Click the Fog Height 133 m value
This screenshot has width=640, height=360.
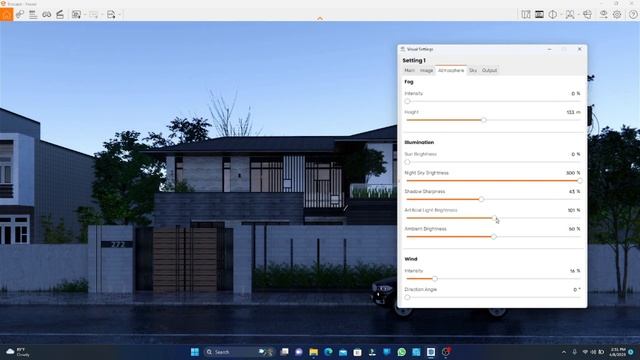pos(573,112)
